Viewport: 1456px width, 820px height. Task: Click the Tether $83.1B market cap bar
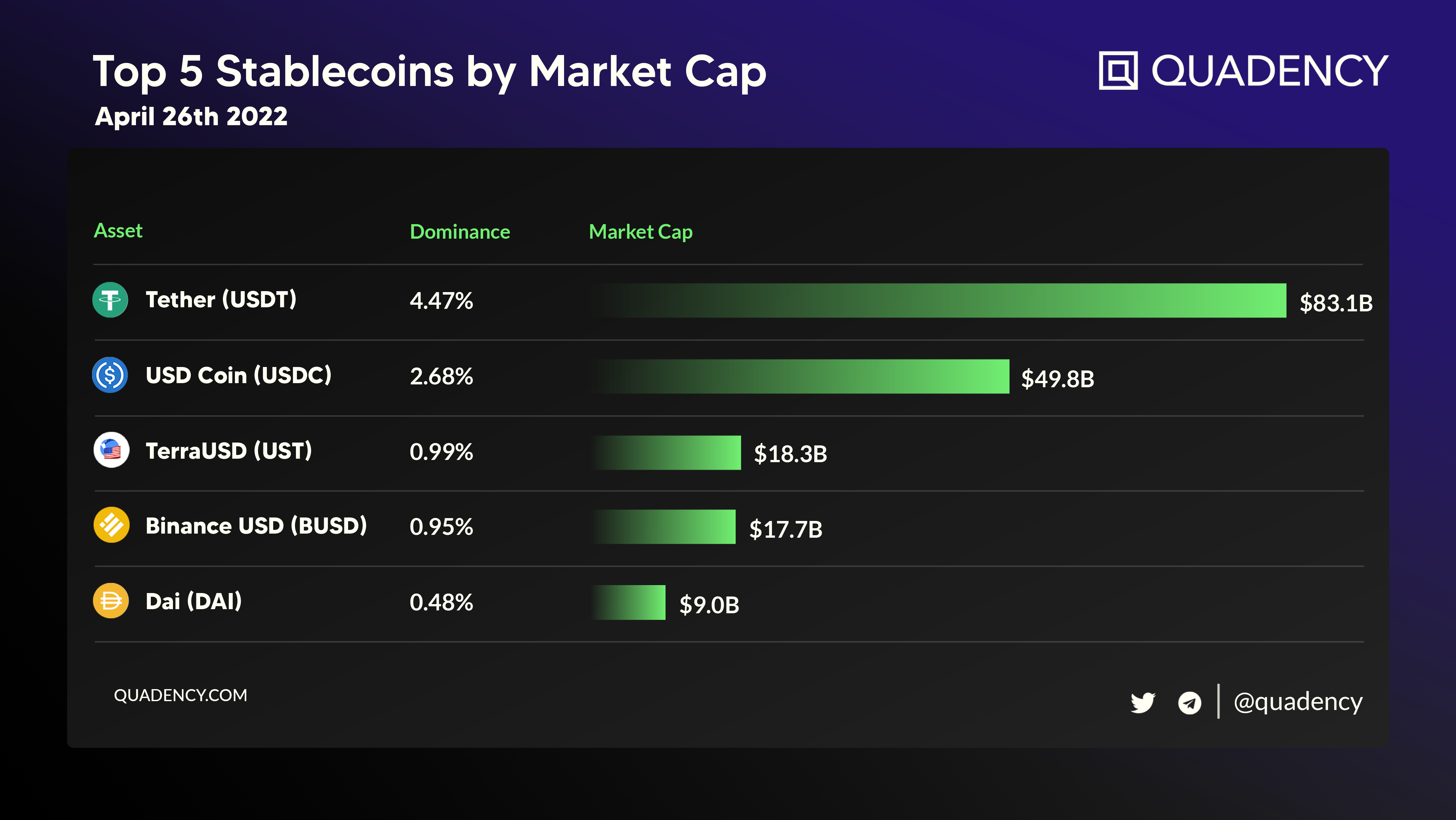tap(938, 301)
